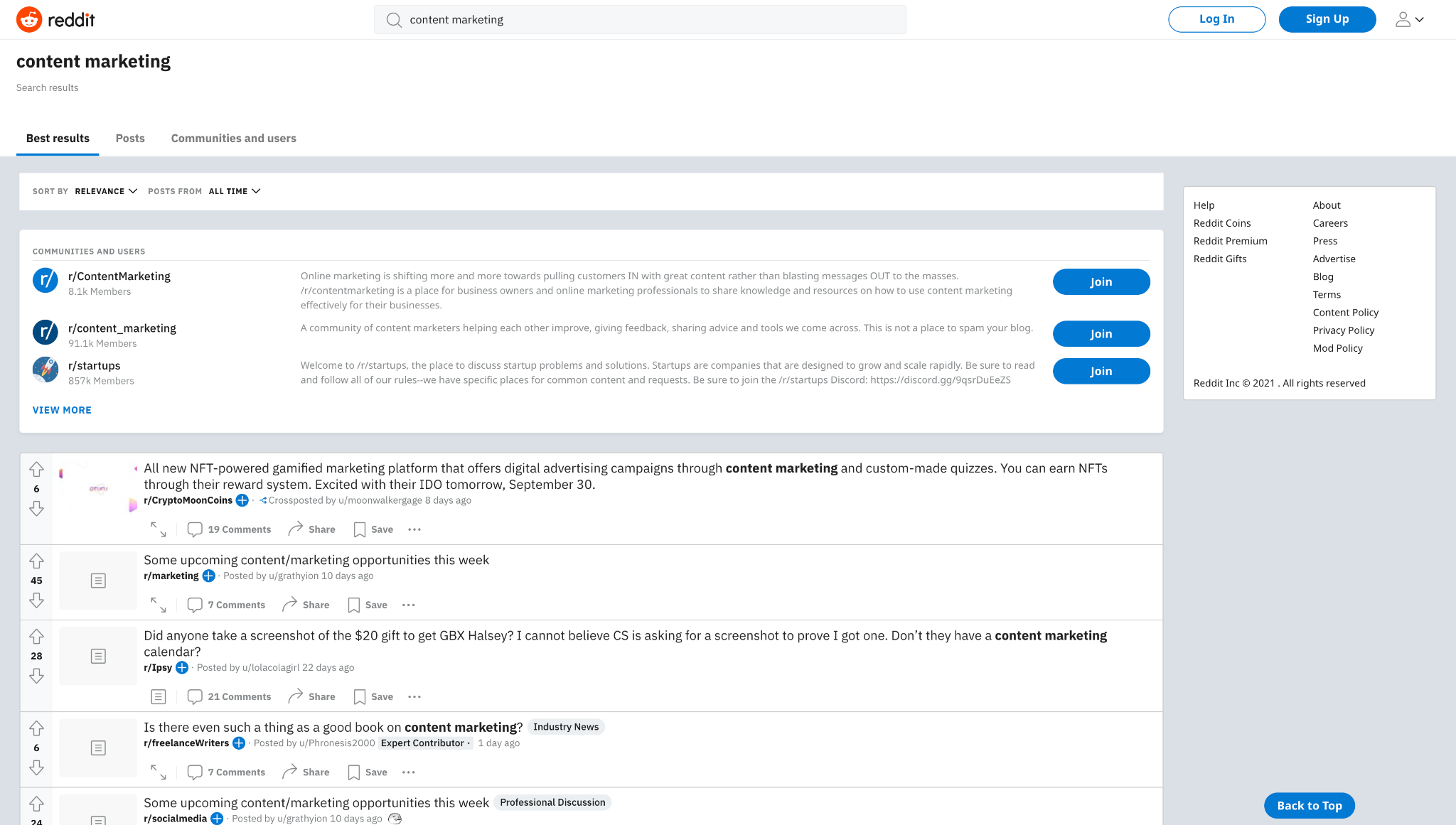Share the NFT-powered platform post
The height and width of the screenshot is (825, 1456).
(x=311, y=529)
